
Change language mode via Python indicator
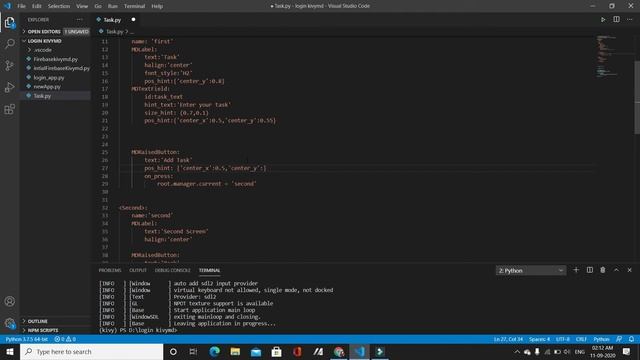tap(601, 339)
